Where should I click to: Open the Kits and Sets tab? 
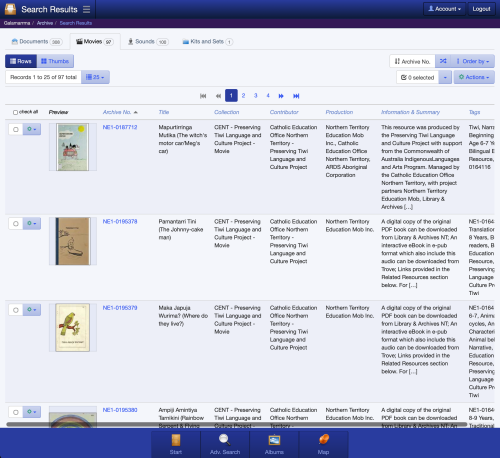coord(207,42)
